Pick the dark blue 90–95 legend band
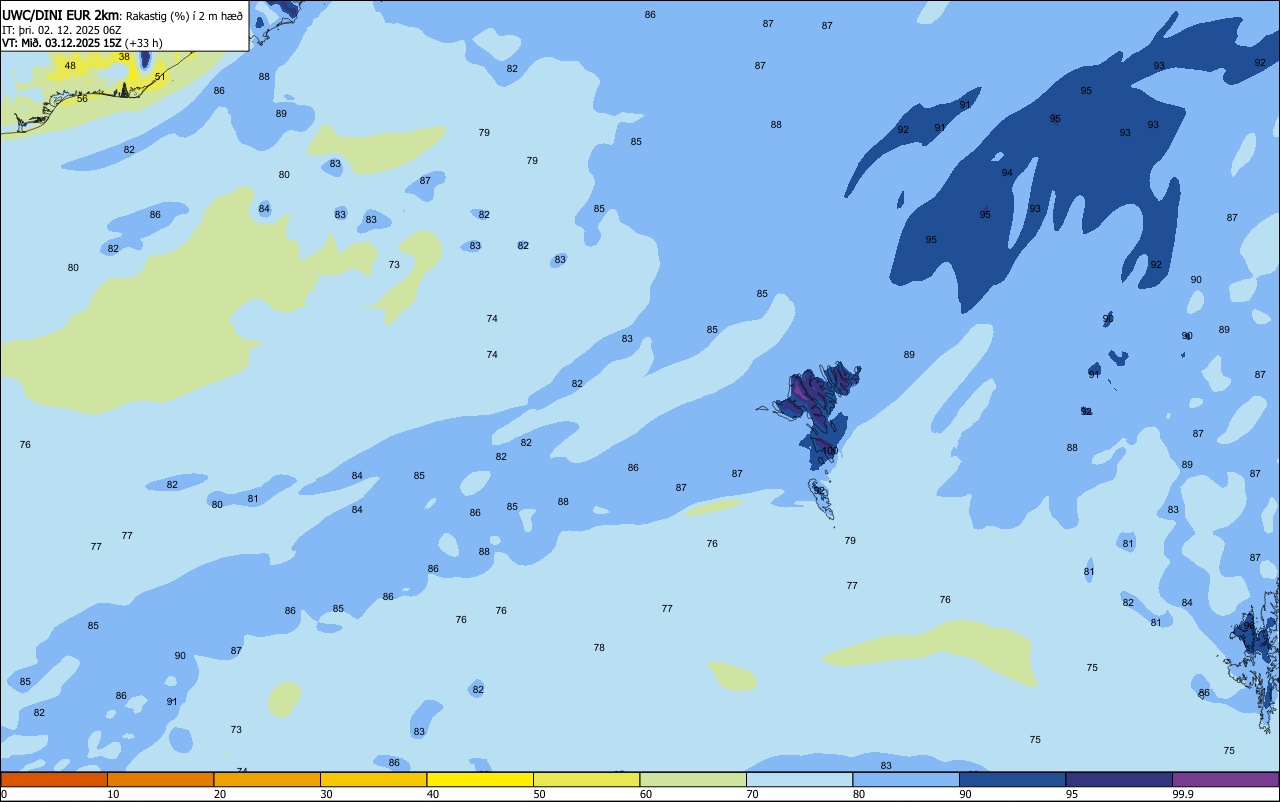The width and height of the screenshot is (1280, 802). [x=1012, y=779]
